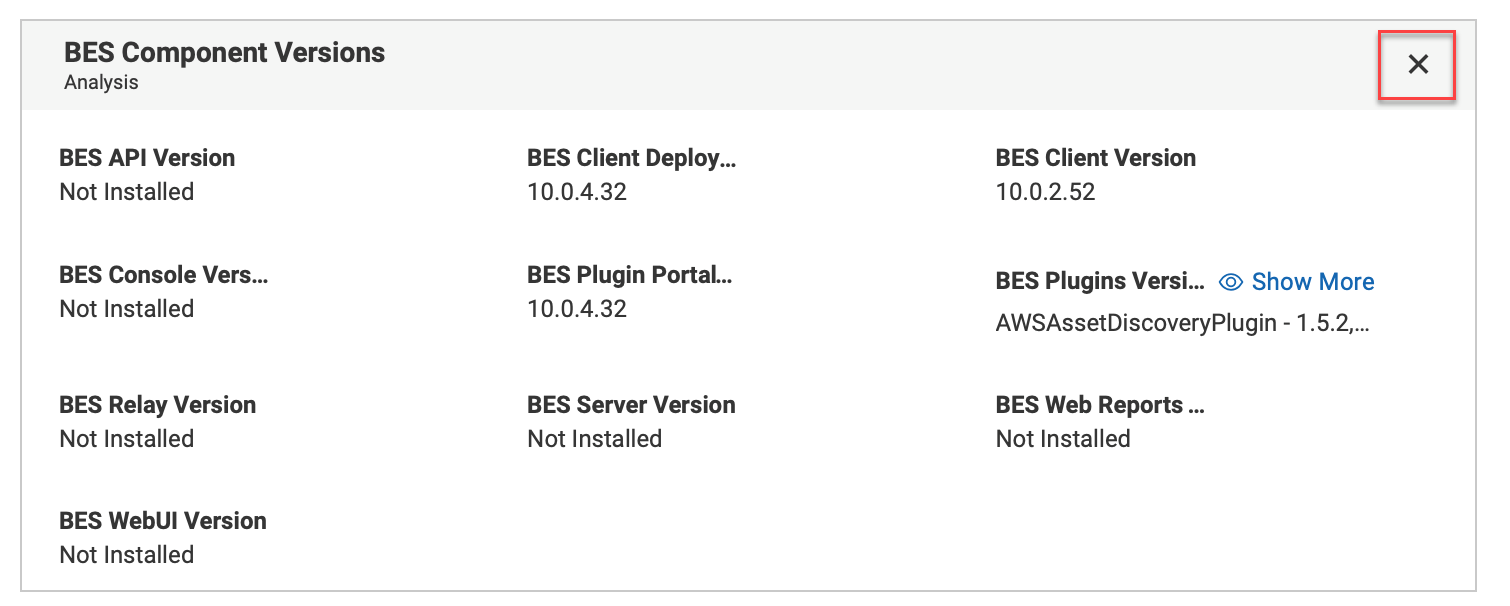Select the BES Client Version label
This screenshot has width=1510, height=606.
(x=1095, y=158)
